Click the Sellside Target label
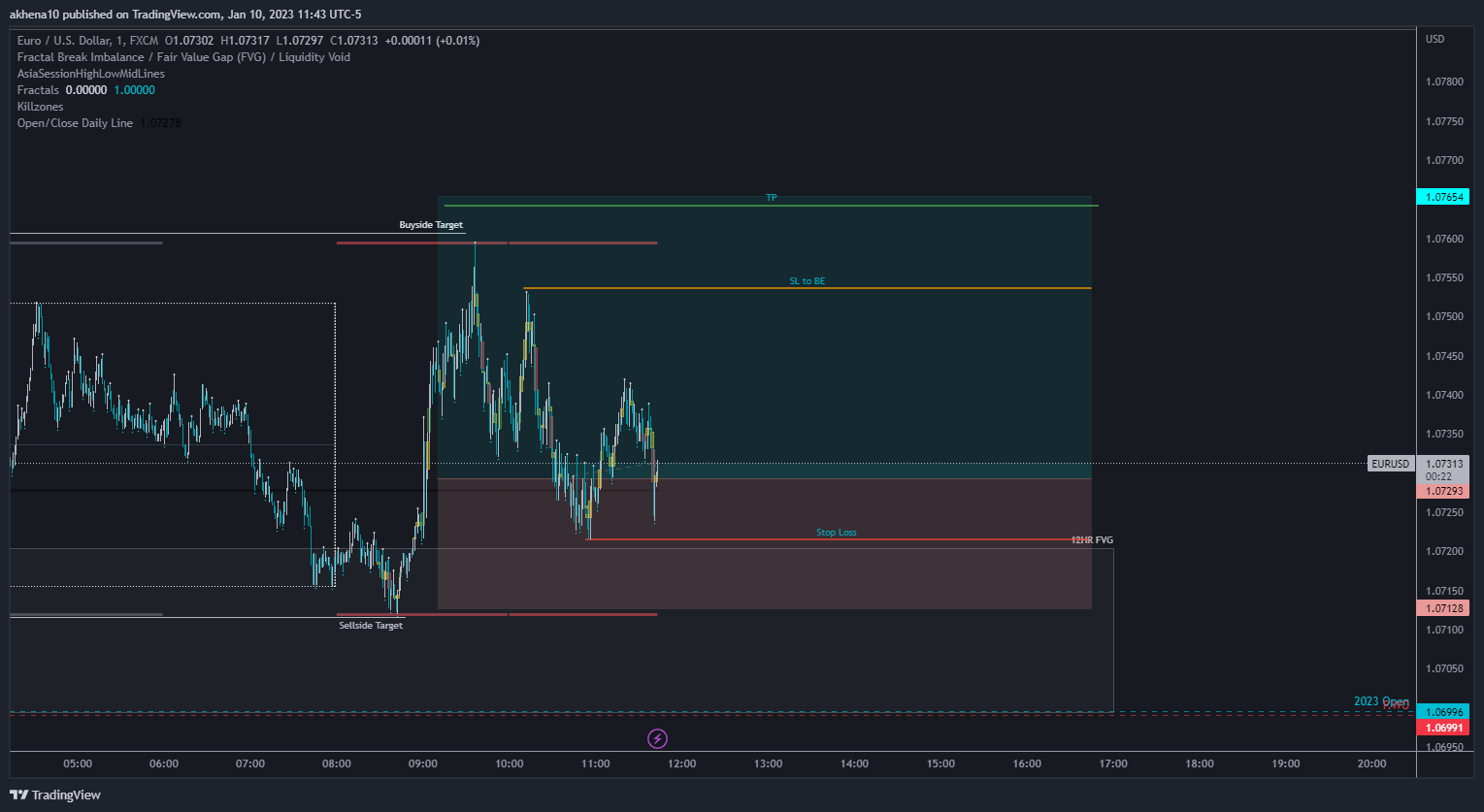Image resolution: width=1484 pixels, height=812 pixels. pos(371,626)
